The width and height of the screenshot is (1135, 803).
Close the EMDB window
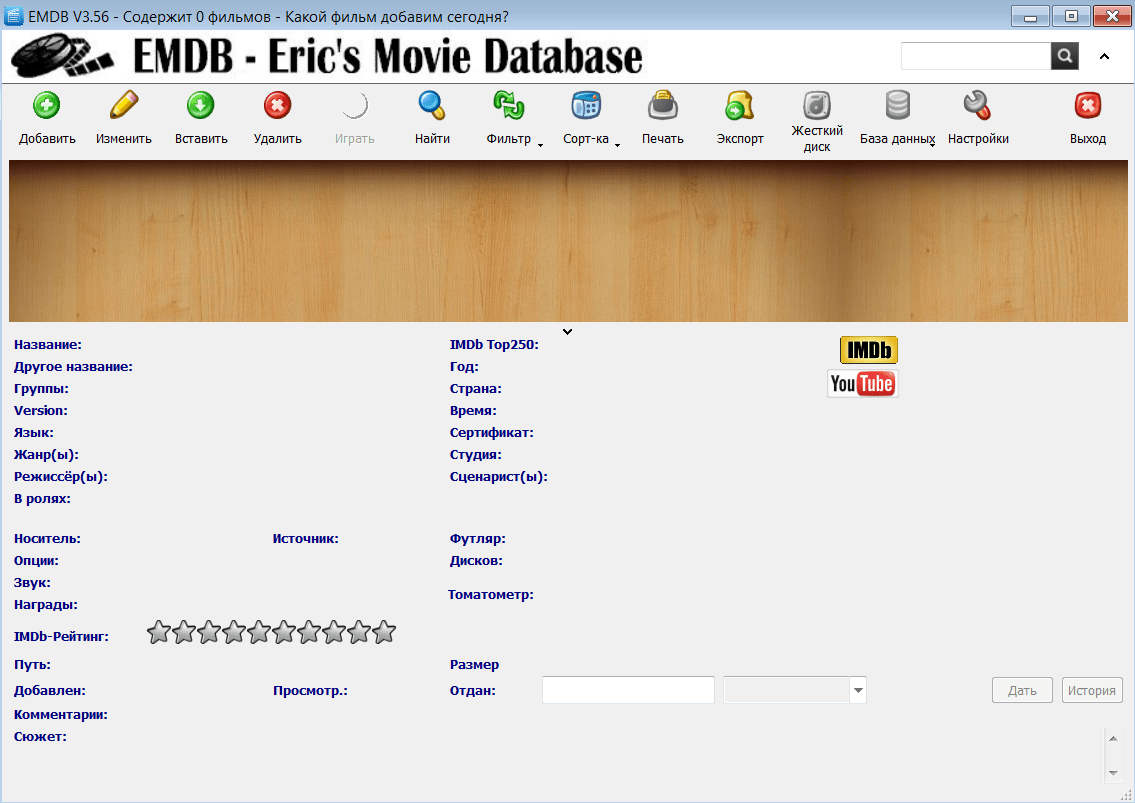(x=1113, y=16)
